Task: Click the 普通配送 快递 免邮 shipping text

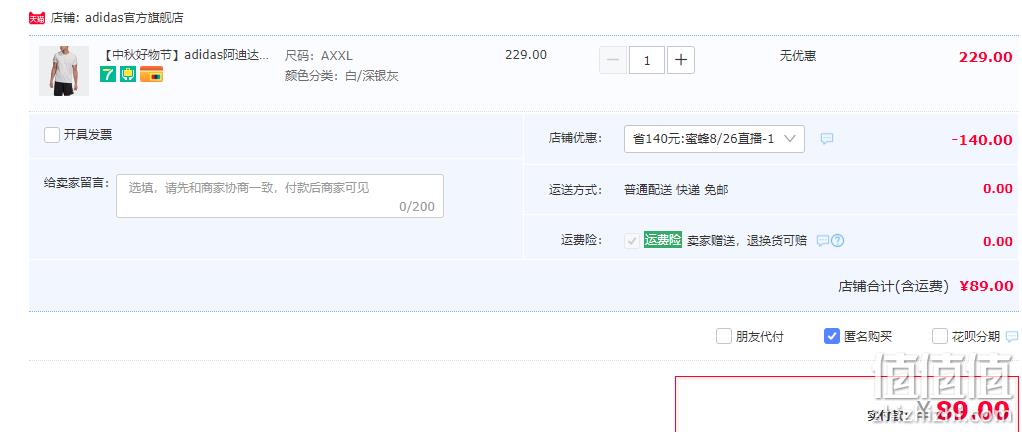Action: [x=676, y=190]
